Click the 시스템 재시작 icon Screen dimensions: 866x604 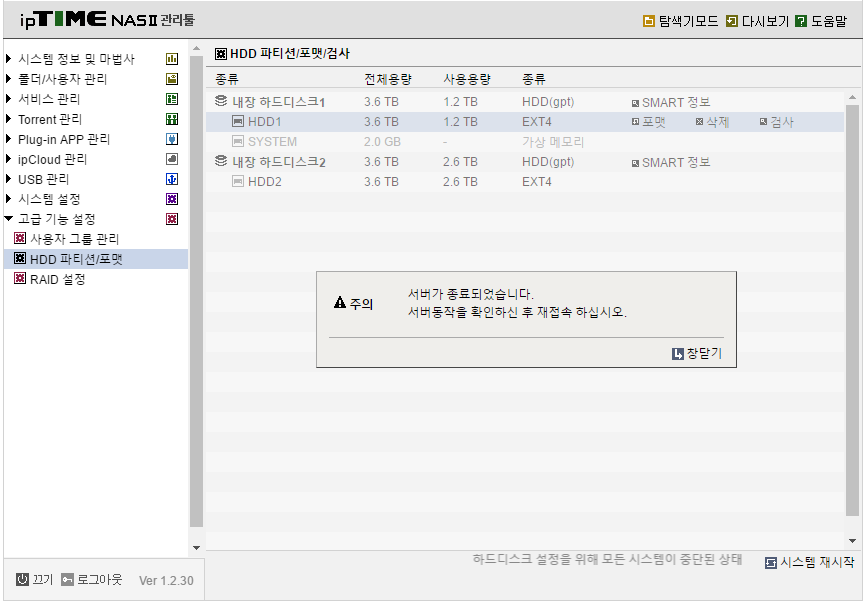[x=770, y=563]
